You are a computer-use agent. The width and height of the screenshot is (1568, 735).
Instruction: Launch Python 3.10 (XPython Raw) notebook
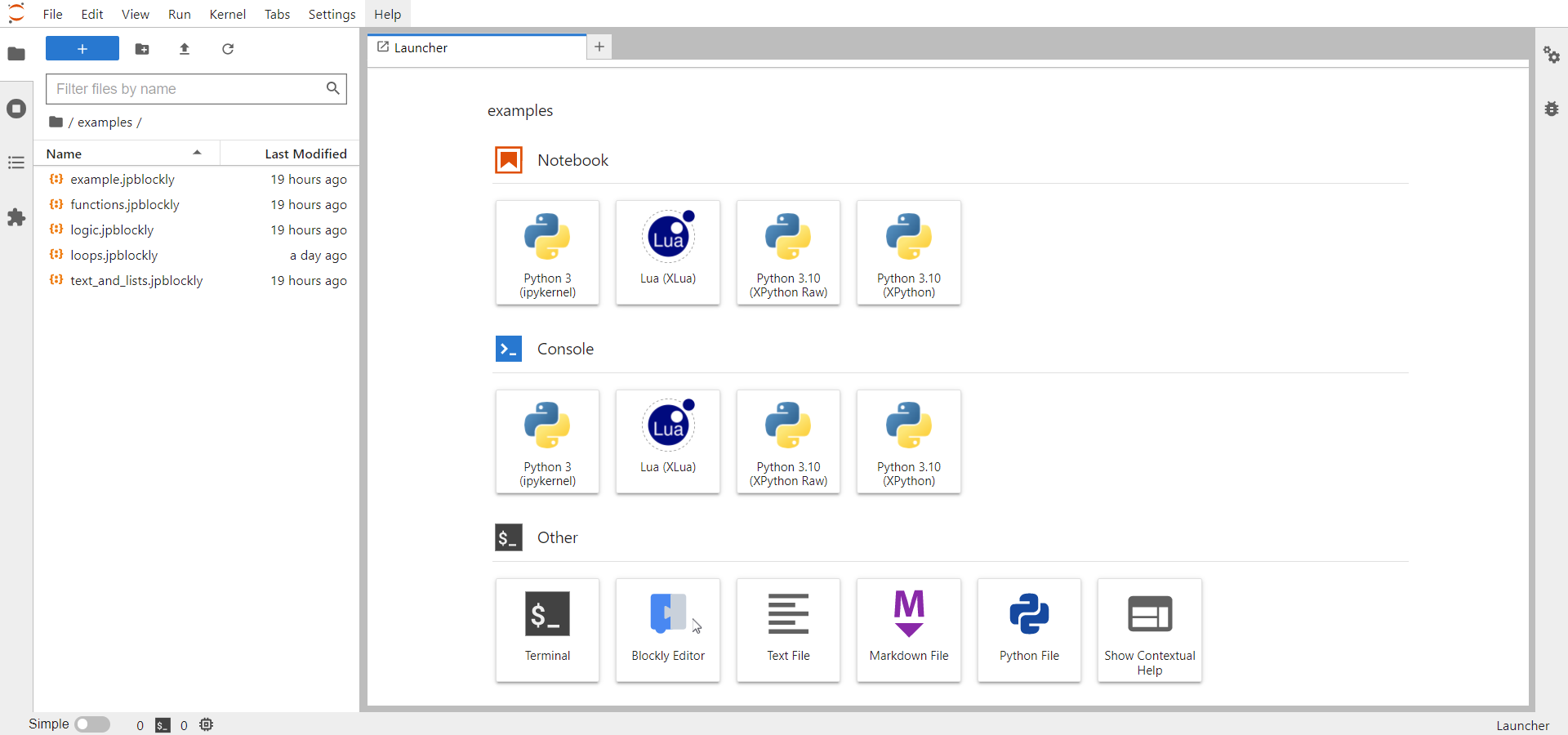(788, 253)
